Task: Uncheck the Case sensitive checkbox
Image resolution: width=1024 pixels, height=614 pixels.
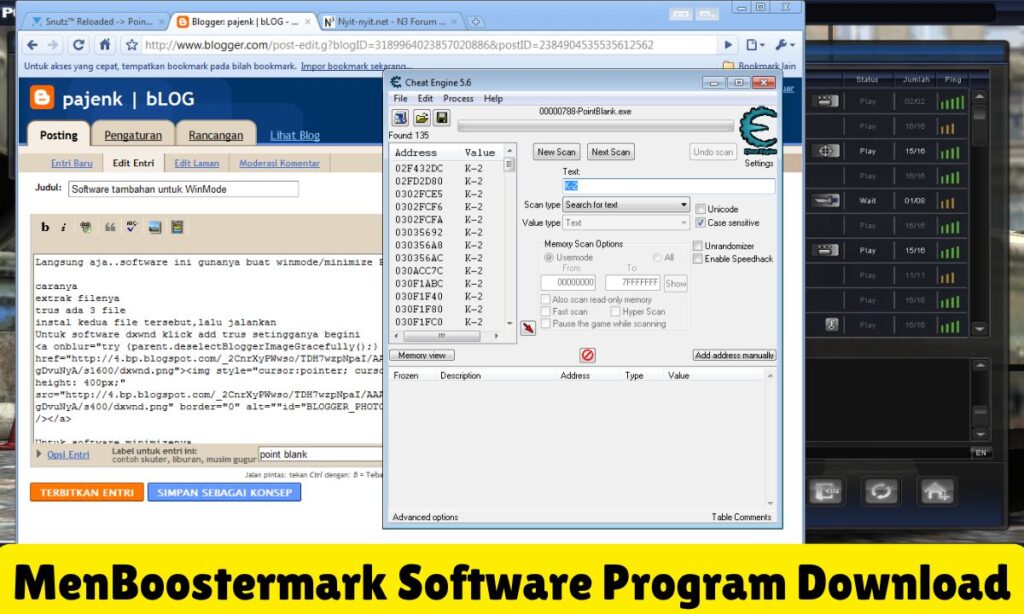Action: pyautogui.click(x=700, y=223)
